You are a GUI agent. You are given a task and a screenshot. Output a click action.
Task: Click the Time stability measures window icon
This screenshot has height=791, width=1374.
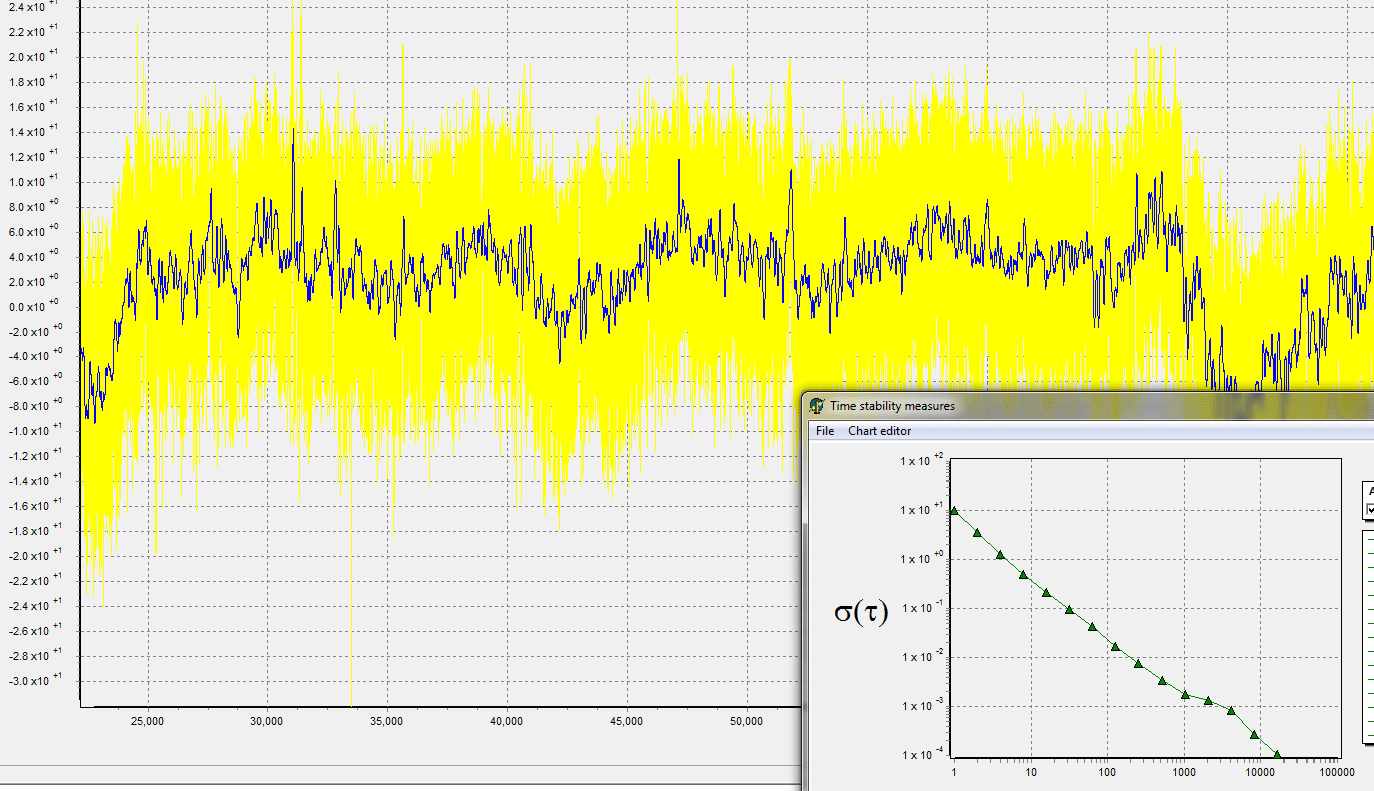(x=817, y=406)
